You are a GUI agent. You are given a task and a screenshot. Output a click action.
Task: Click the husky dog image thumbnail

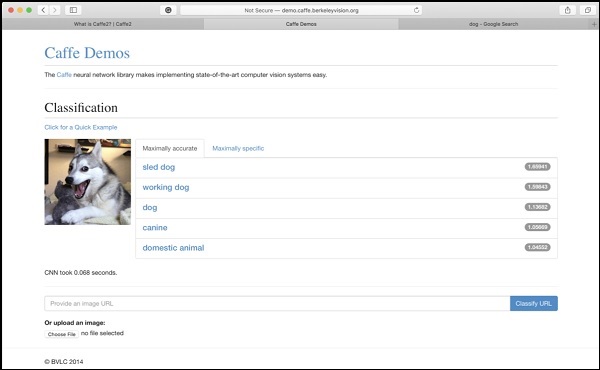(88, 182)
